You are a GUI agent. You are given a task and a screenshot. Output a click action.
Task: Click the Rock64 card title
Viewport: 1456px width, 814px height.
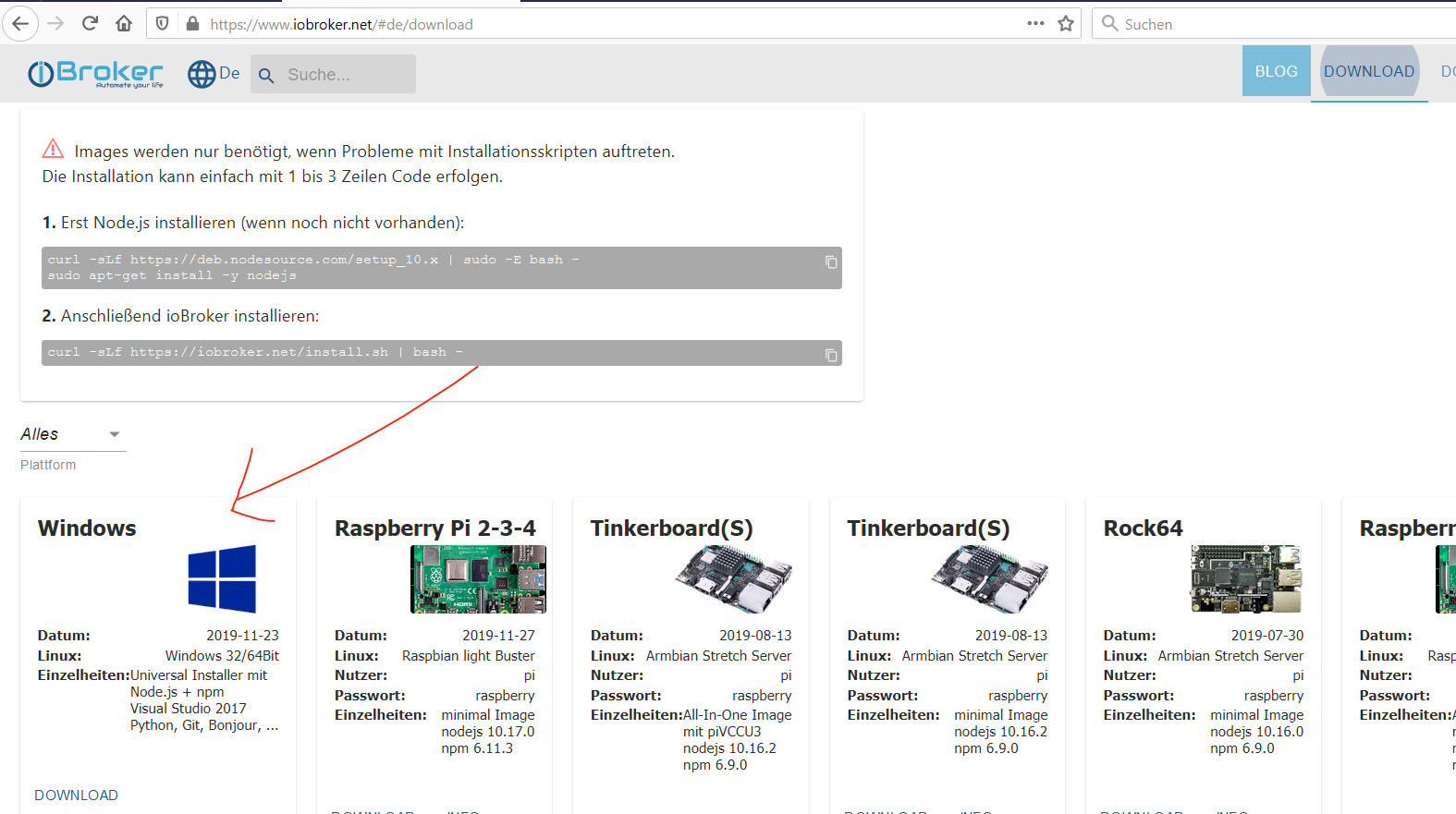(1143, 528)
